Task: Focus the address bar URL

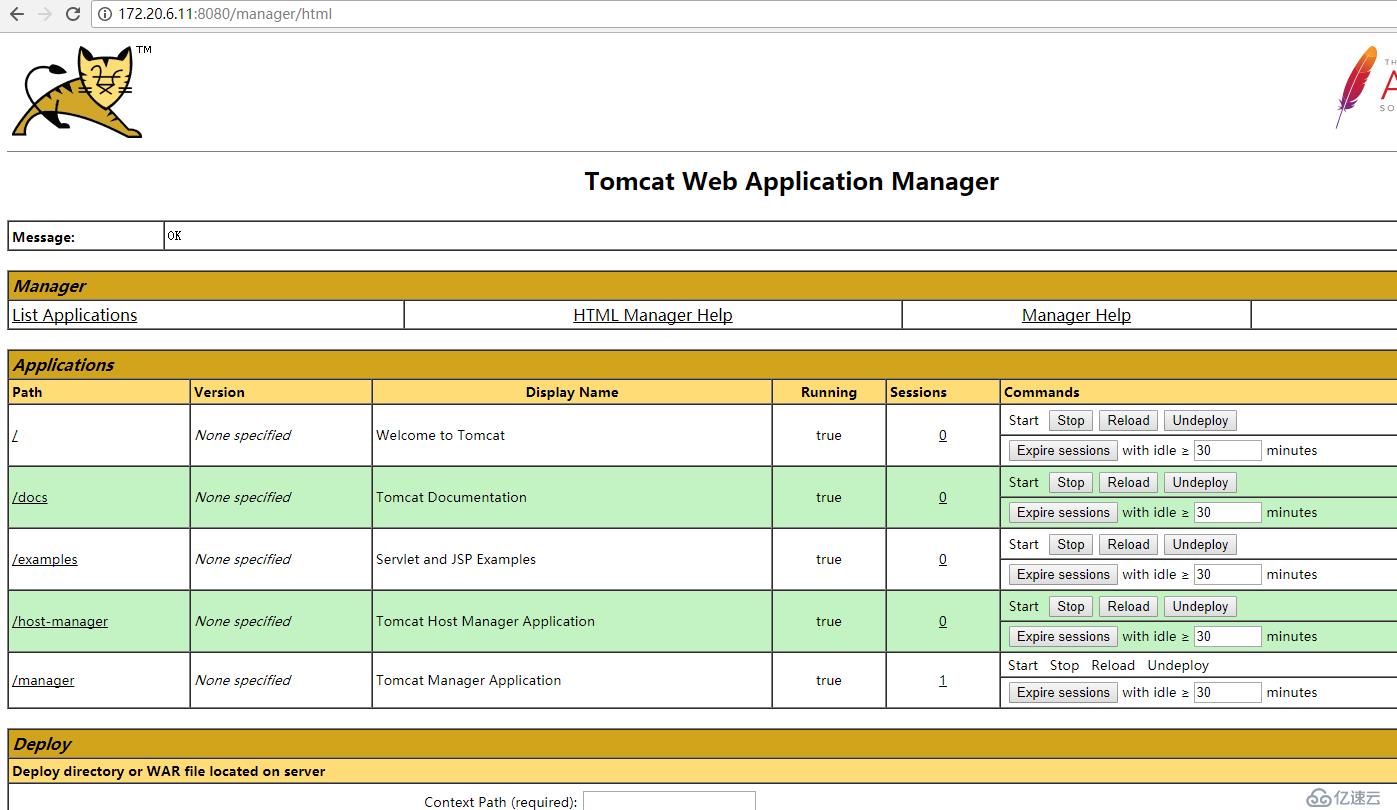Action: pos(225,14)
